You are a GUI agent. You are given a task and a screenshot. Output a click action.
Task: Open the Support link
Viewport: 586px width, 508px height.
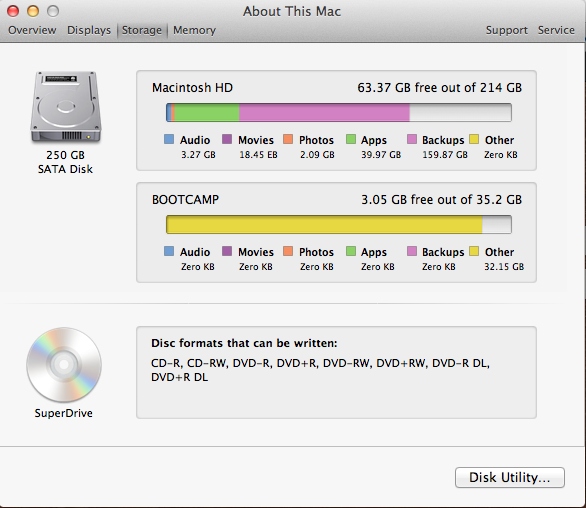click(x=506, y=30)
